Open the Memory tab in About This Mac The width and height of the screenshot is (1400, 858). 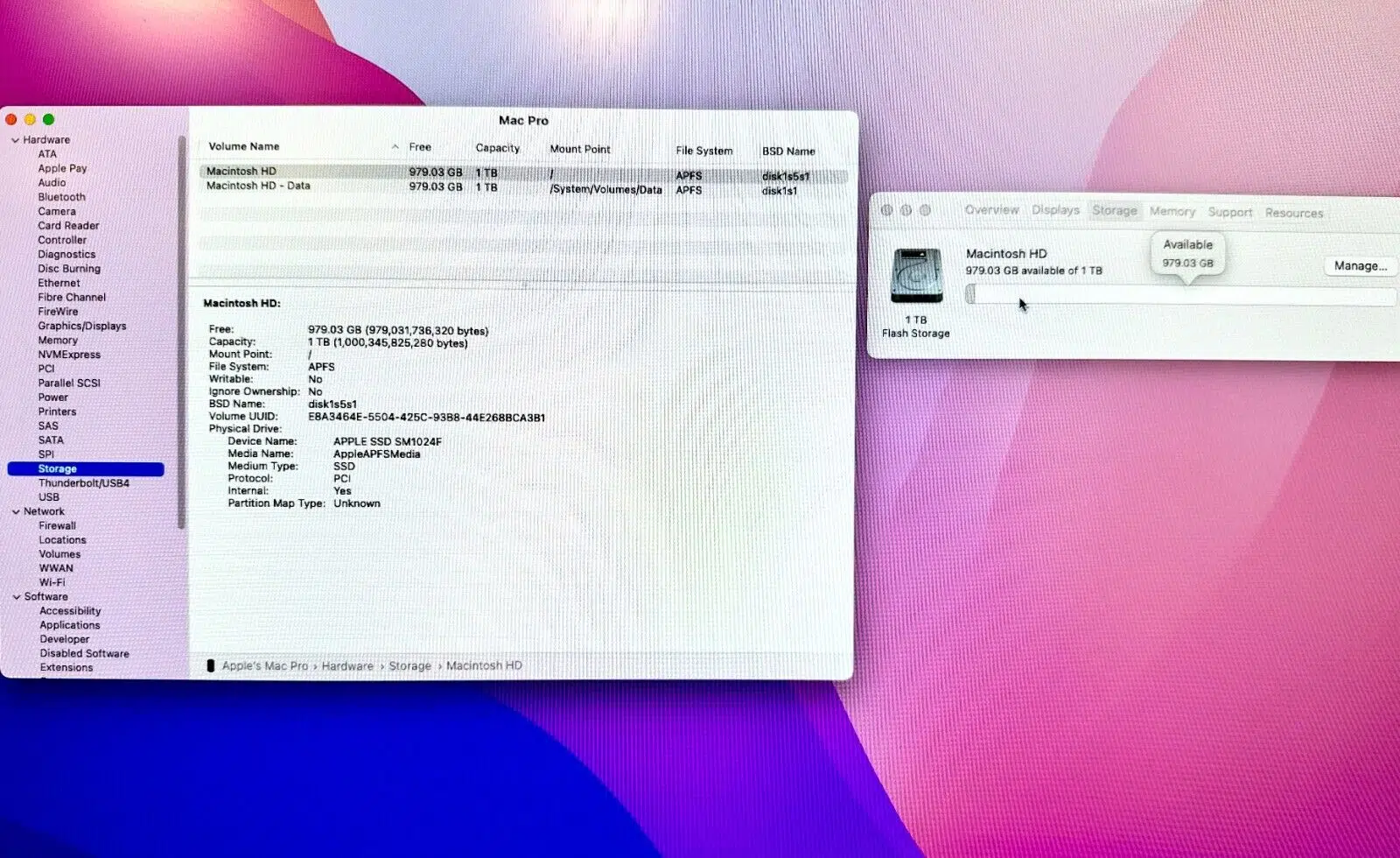(1172, 212)
